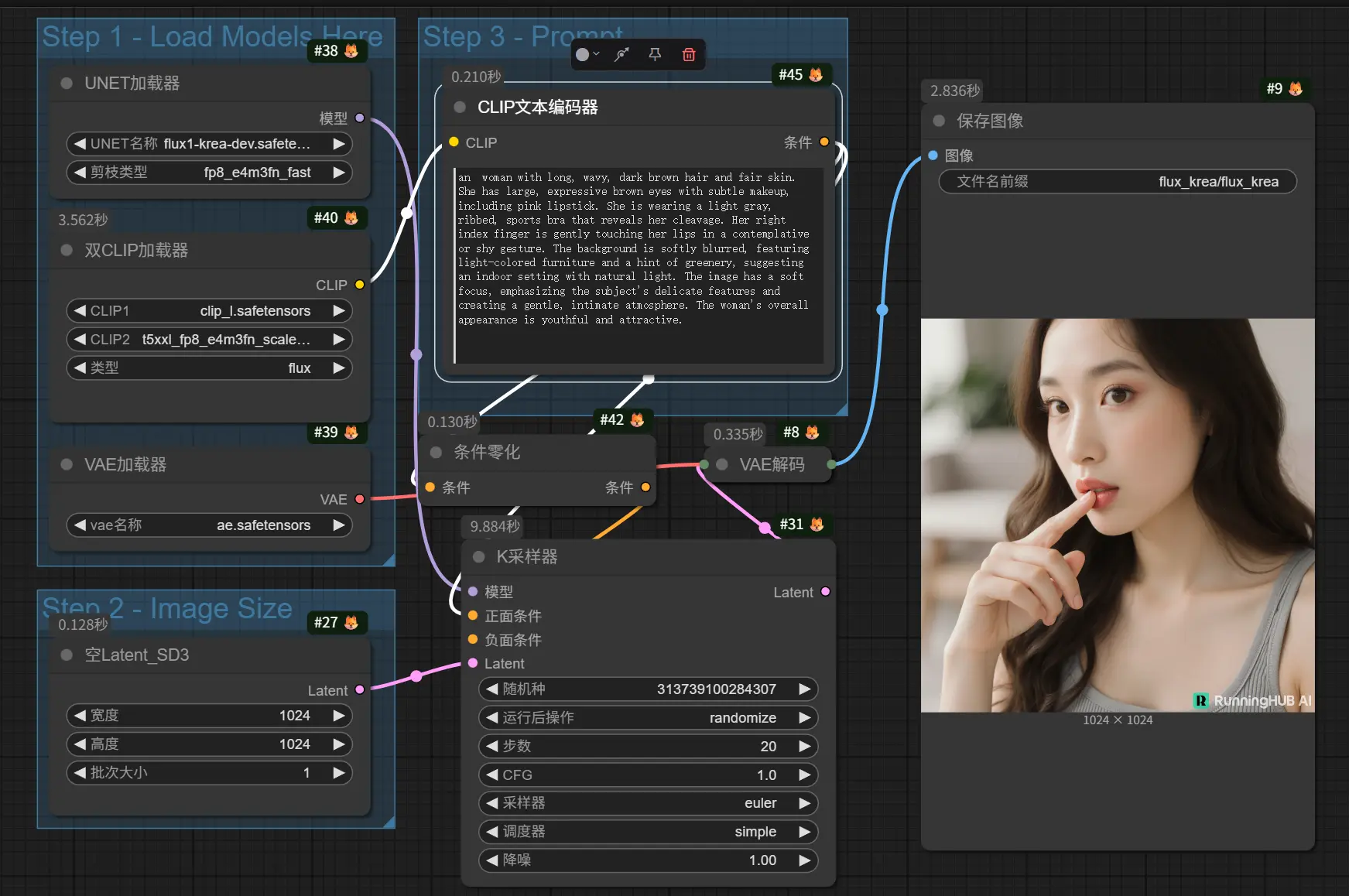
Task: Increase 高度 with its right arrow
Action: click(339, 744)
